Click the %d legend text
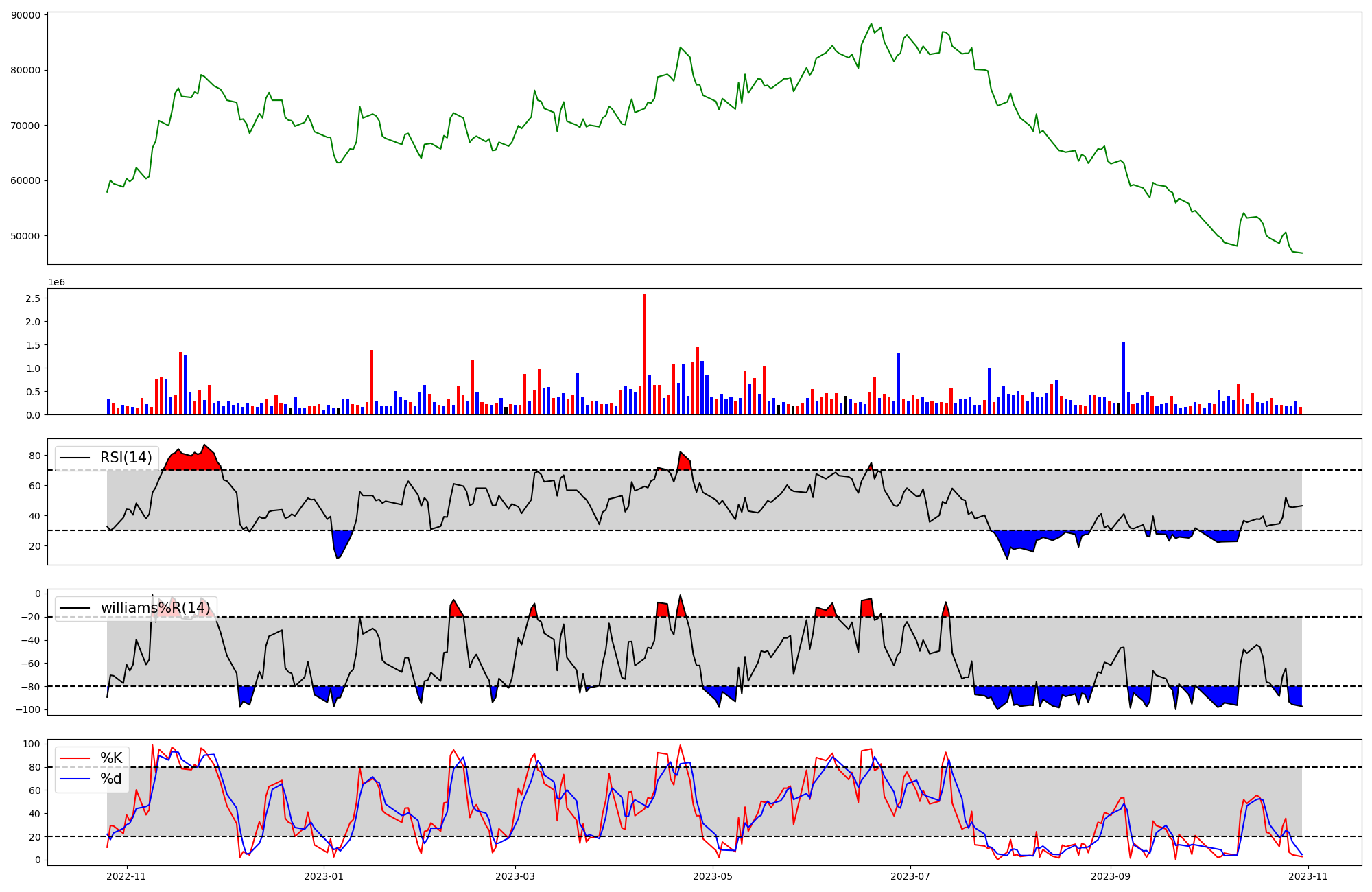 (x=111, y=779)
